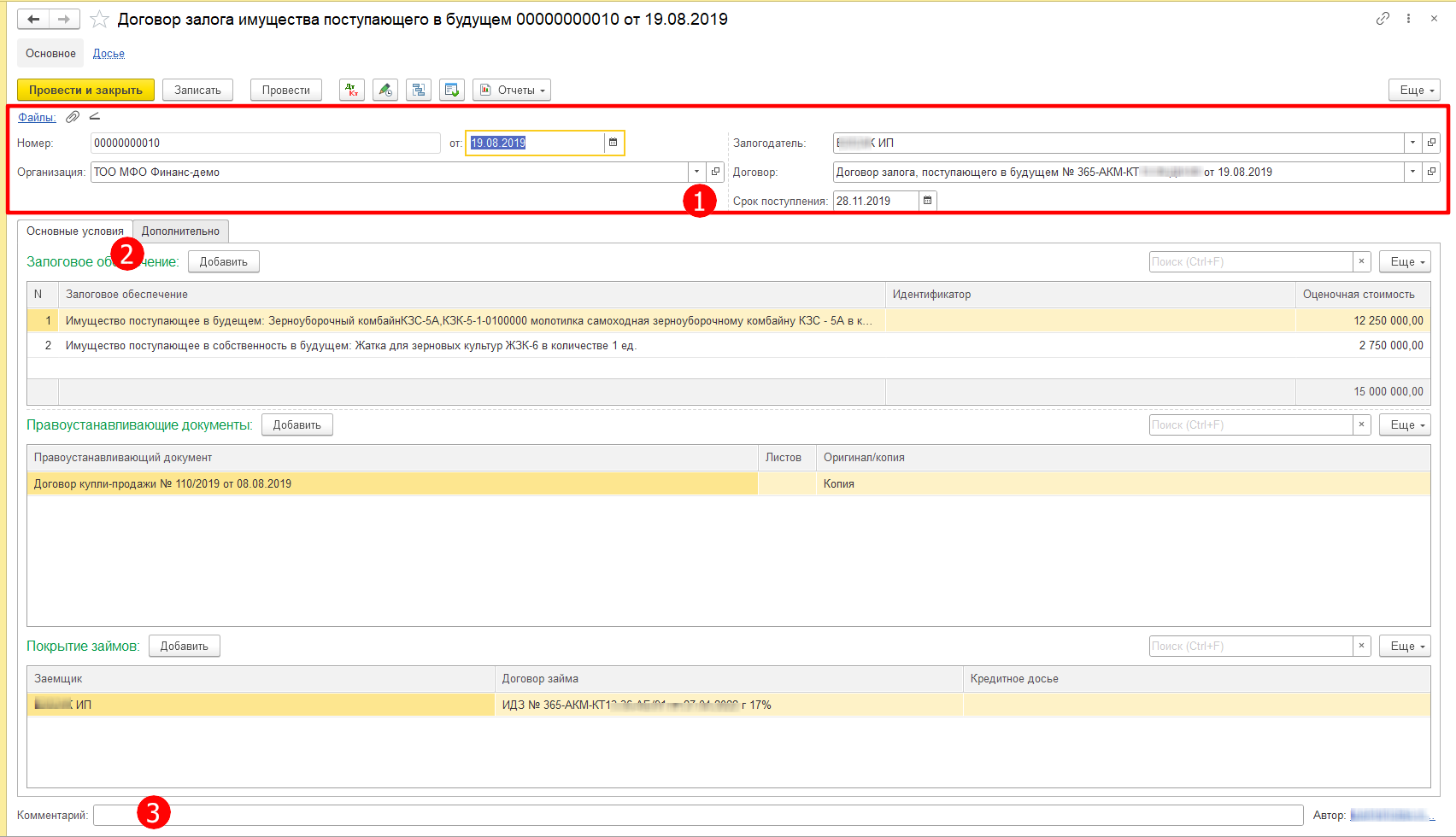Viewport: 1456px width, 837px height.
Task: Focus the Залоговое обеспечение search field
Action: [x=1251, y=261]
